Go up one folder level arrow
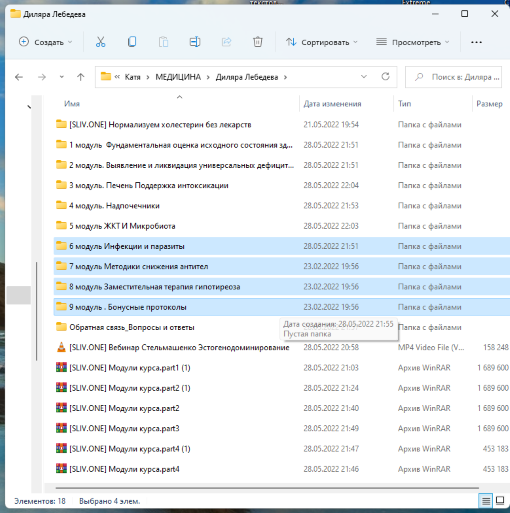This screenshot has height=513, width=510. [80, 77]
